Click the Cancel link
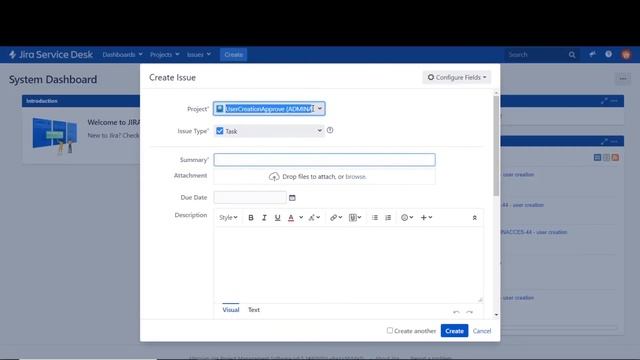The image size is (640, 360). tap(482, 331)
